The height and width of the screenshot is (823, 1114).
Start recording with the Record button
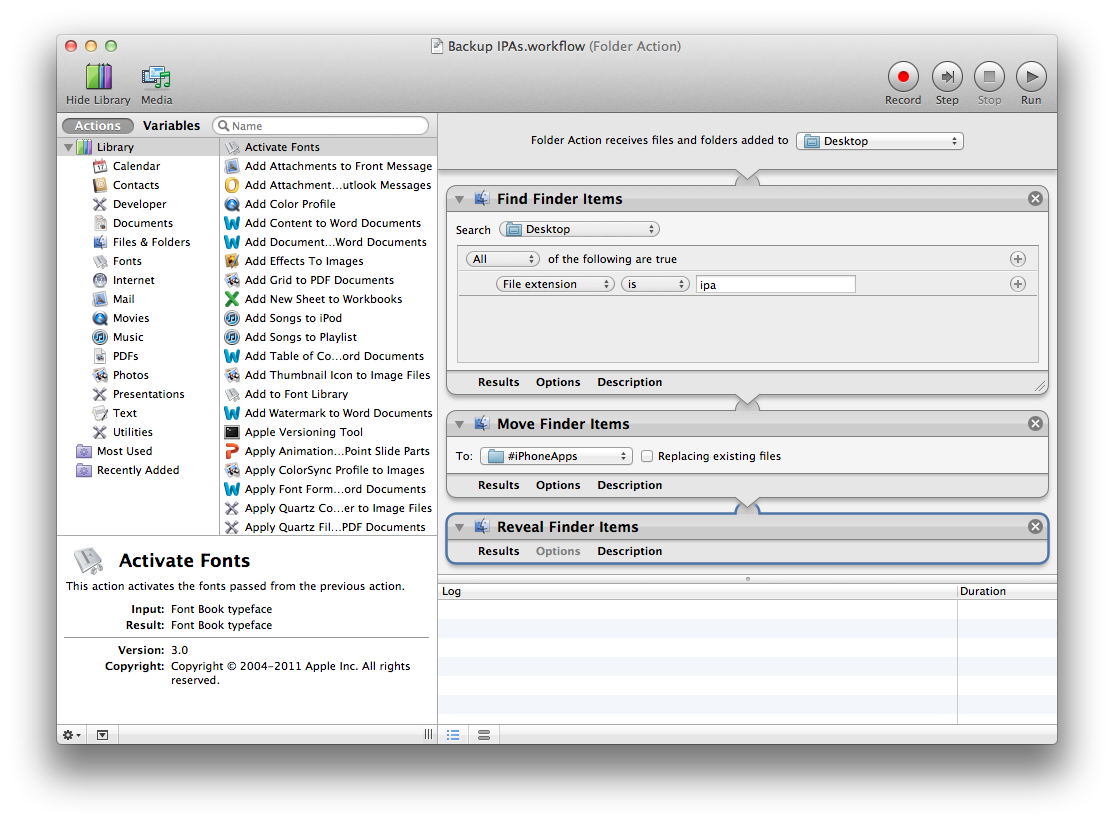point(903,77)
